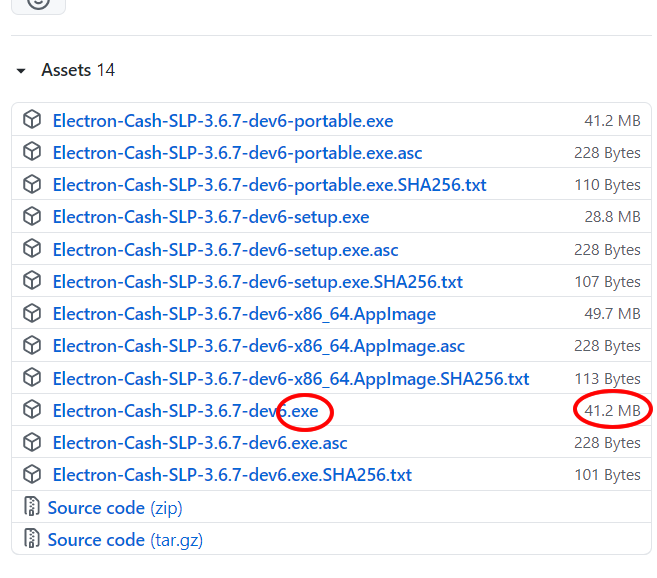
Task: Download Electron-Cash-SLP-3.6.7-dev6.exe file
Action: pyautogui.click(x=186, y=411)
